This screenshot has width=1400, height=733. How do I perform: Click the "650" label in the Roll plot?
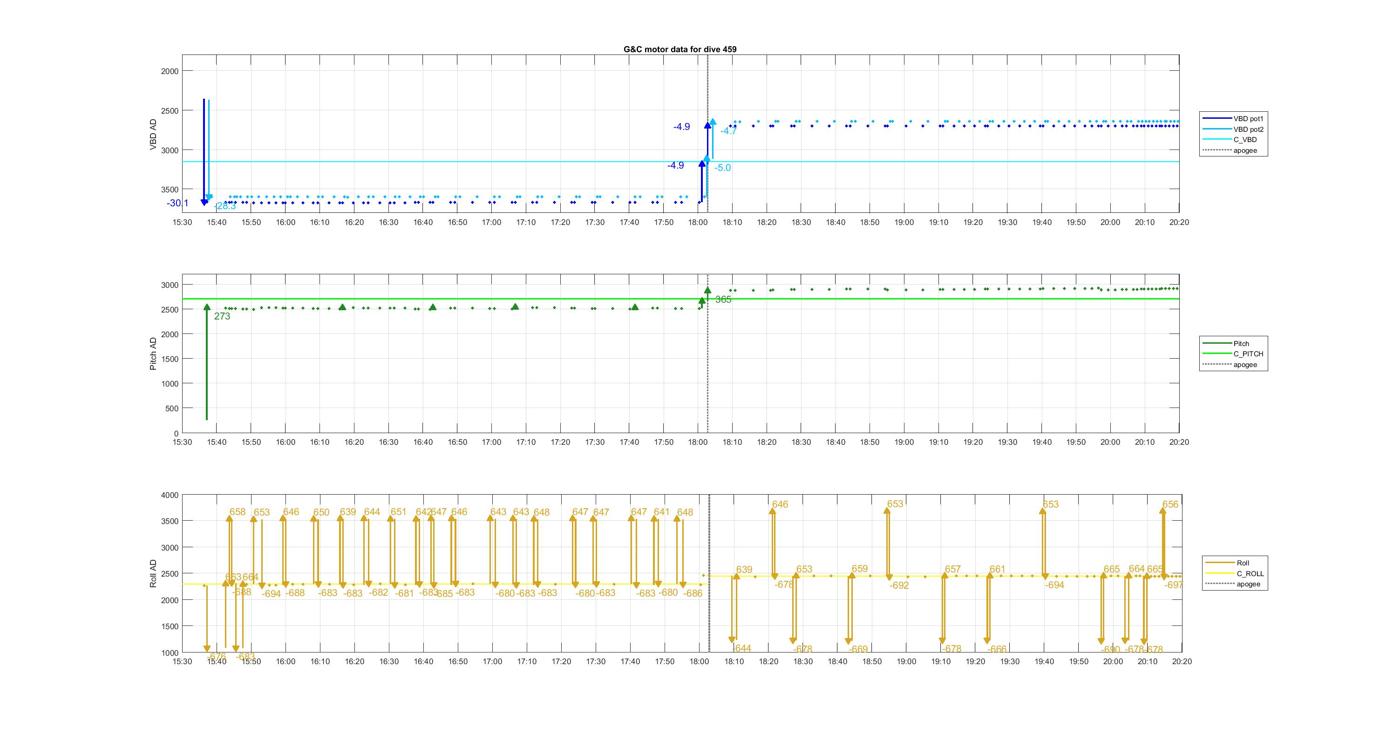tap(321, 512)
